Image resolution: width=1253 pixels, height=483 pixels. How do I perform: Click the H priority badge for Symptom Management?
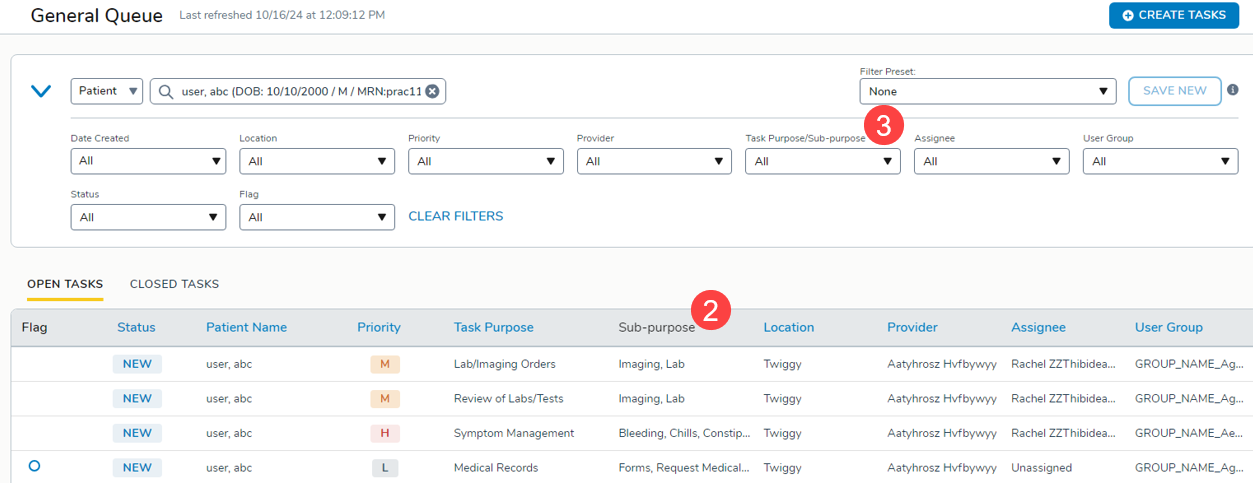pyautogui.click(x=385, y=433)
